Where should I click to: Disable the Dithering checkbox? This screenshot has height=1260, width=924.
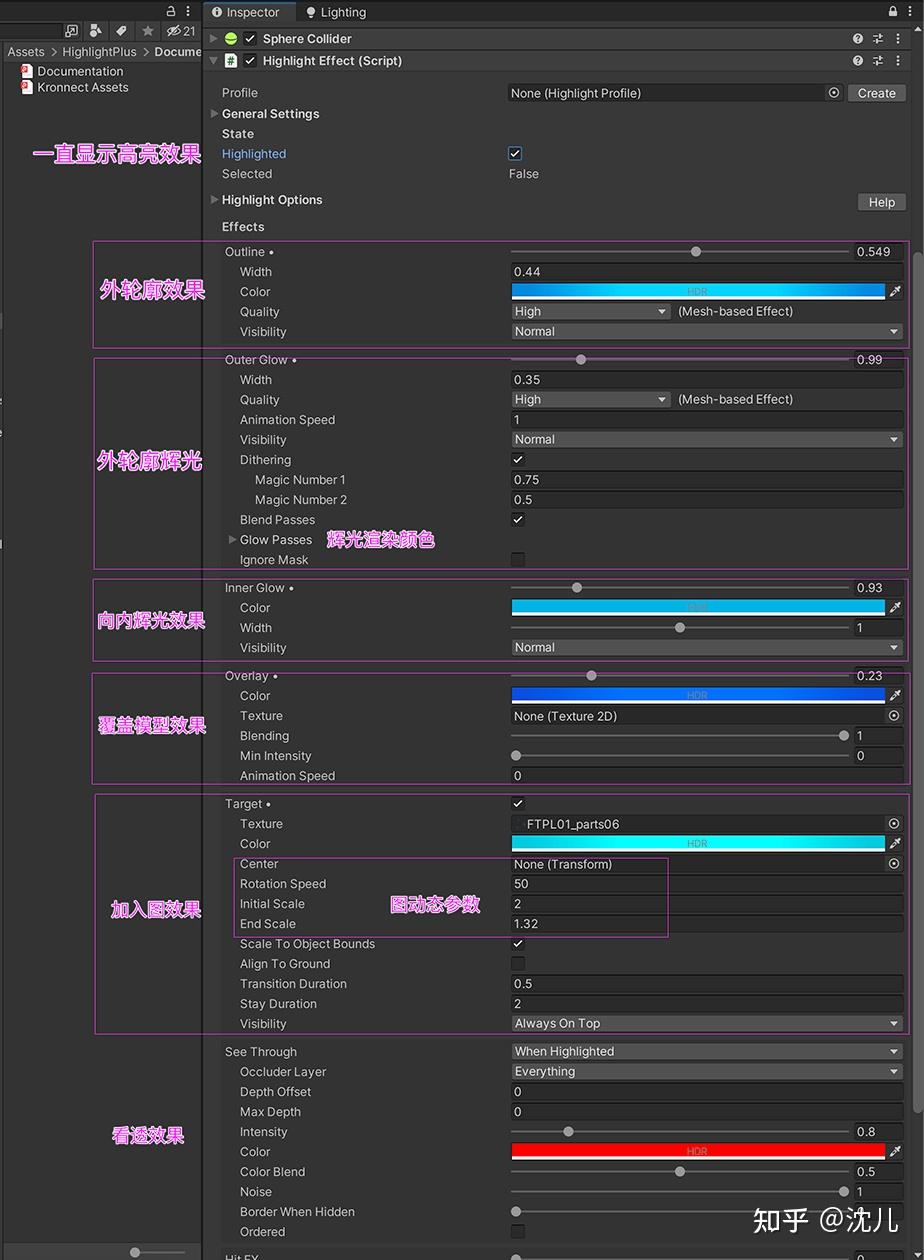(516, 459)
